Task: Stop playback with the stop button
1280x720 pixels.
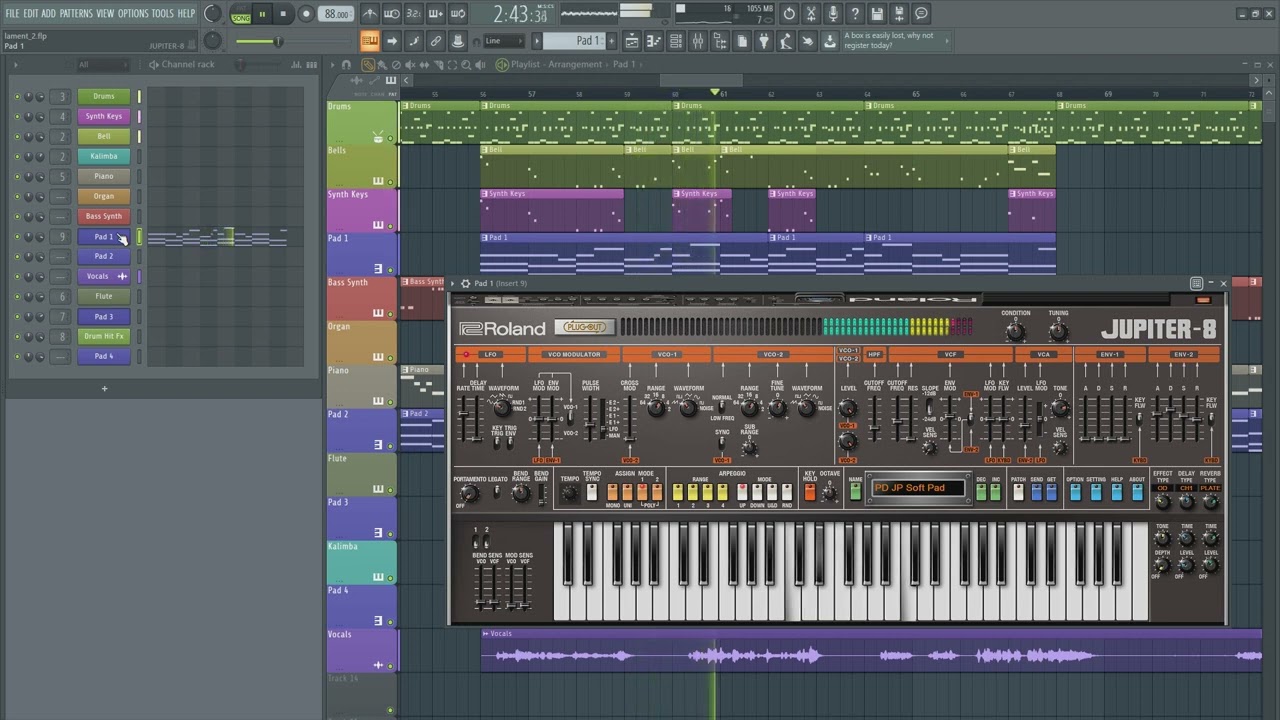Action: click(x=284, y=14)
